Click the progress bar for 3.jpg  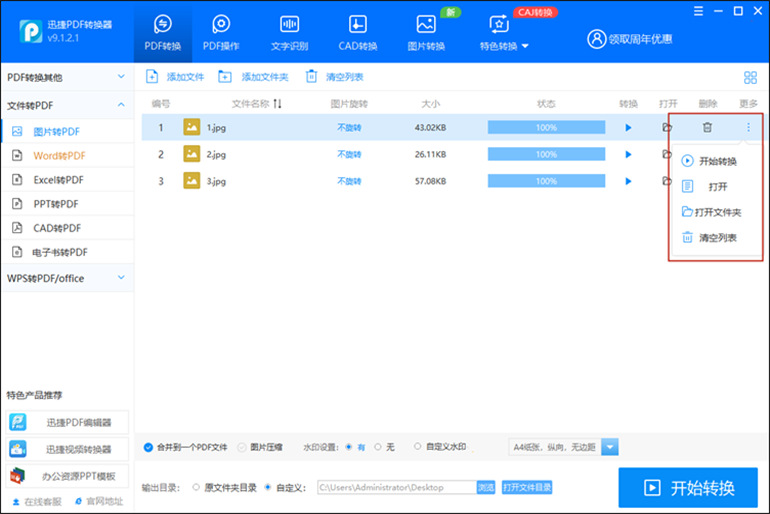click(x=546, y=181)
